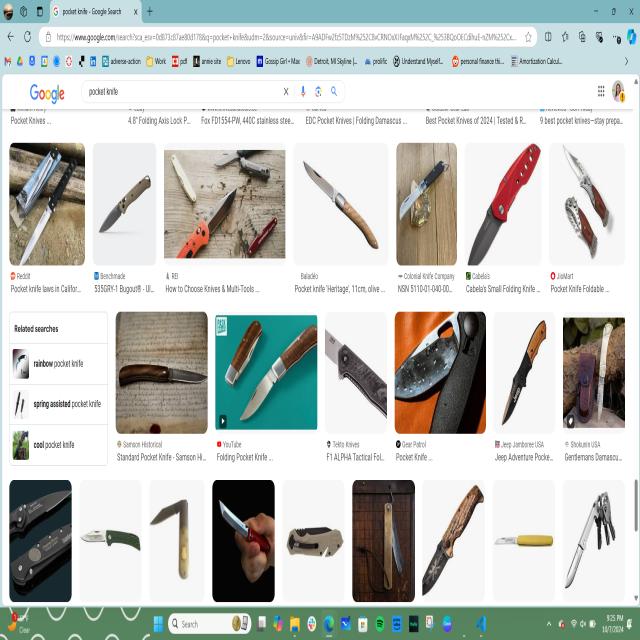The height and width of the screenshot is (640, 640).
Task: Close the pocket knife Google Search tab
Action: point(136,12)
